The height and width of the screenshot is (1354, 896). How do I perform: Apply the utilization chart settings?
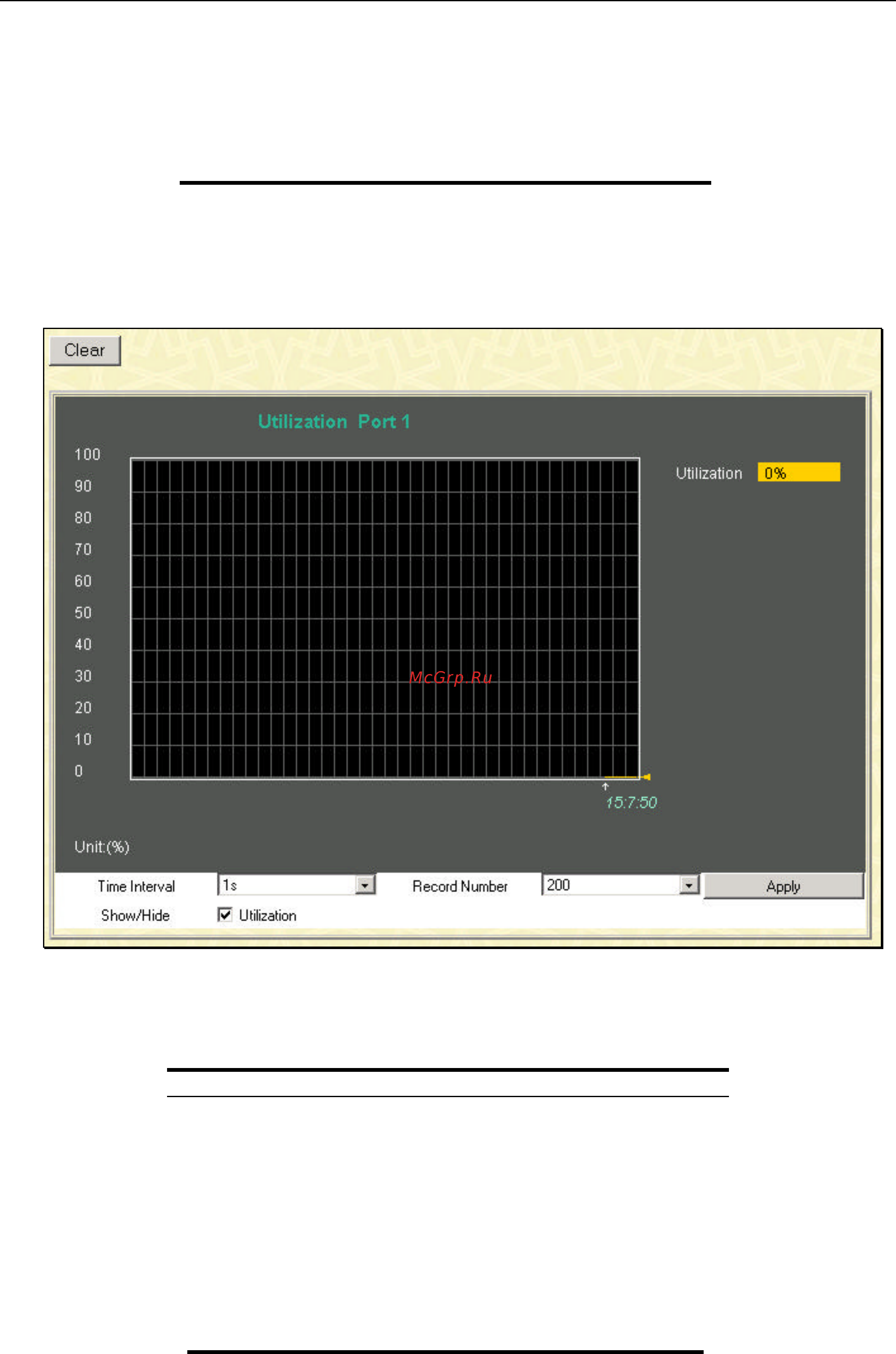(783, 886)
